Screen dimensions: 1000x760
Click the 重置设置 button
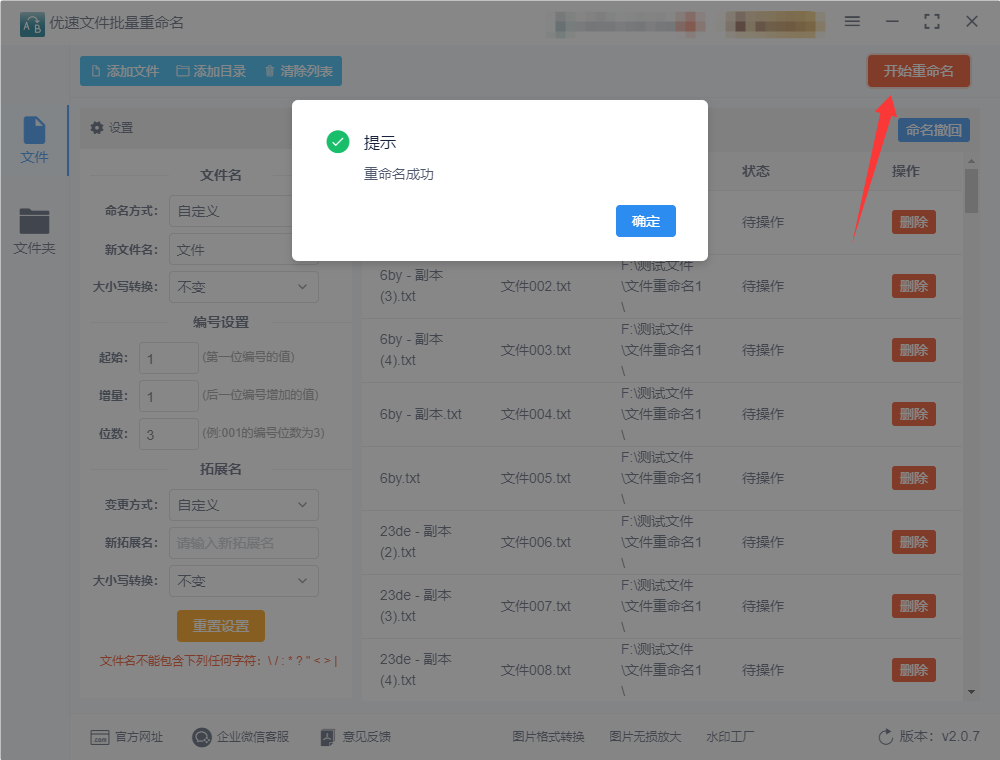point(221,626)
